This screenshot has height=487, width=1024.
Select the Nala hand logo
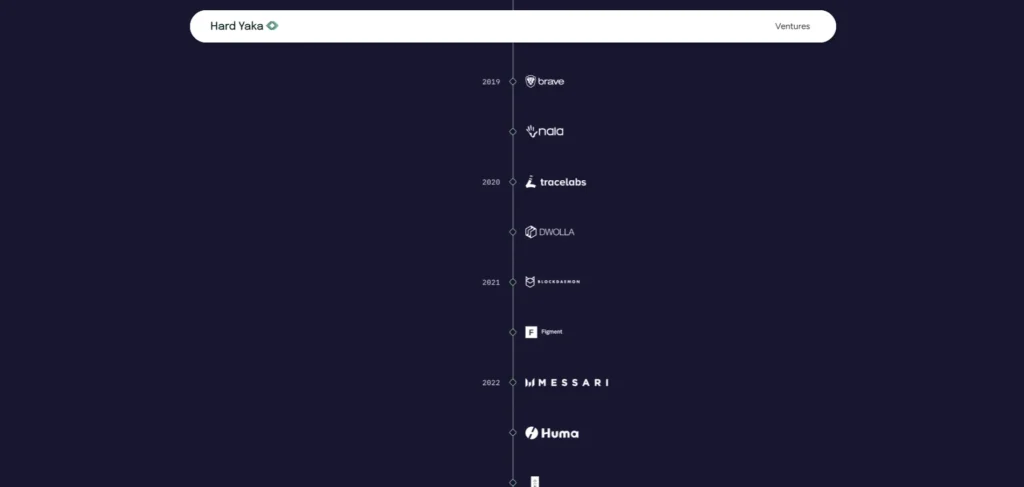coord(545,131)
